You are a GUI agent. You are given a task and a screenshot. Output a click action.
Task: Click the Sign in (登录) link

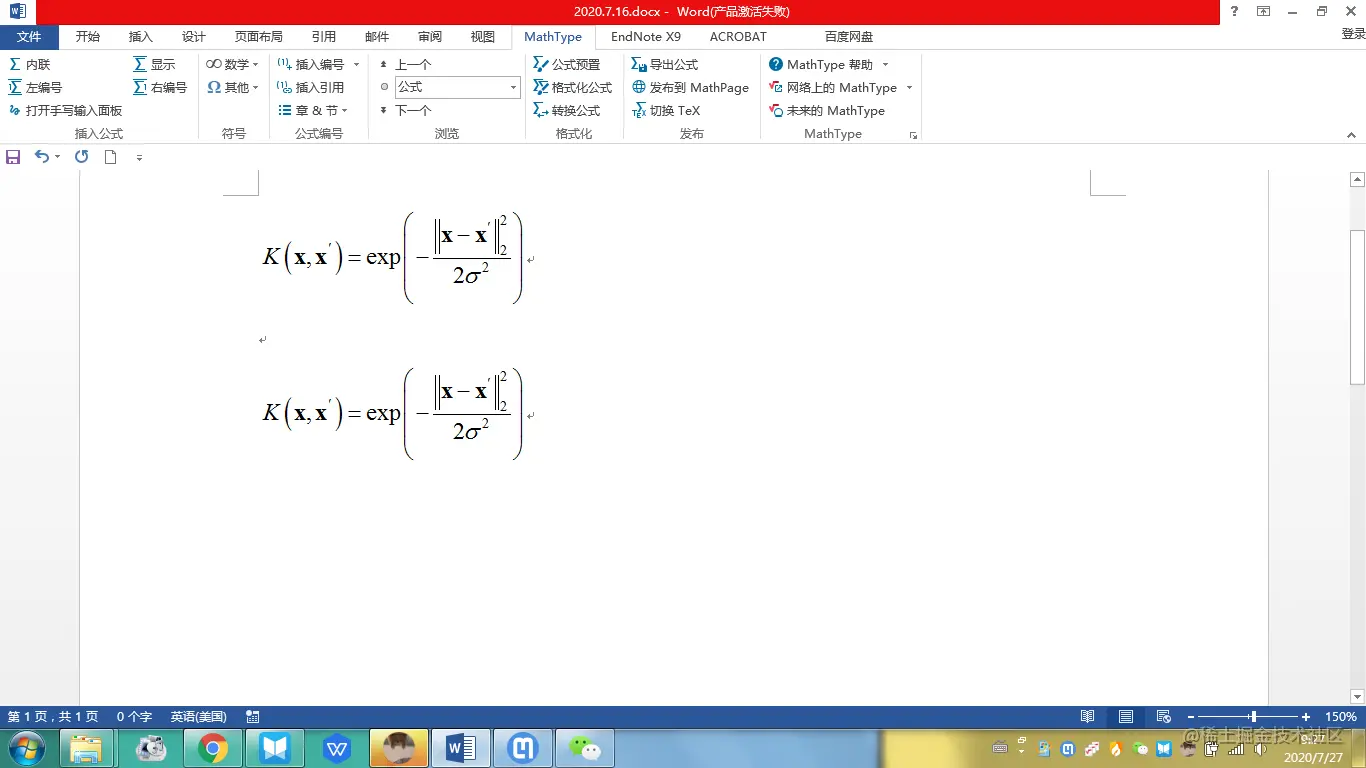pyautogui.click(x=1353, y=35)
